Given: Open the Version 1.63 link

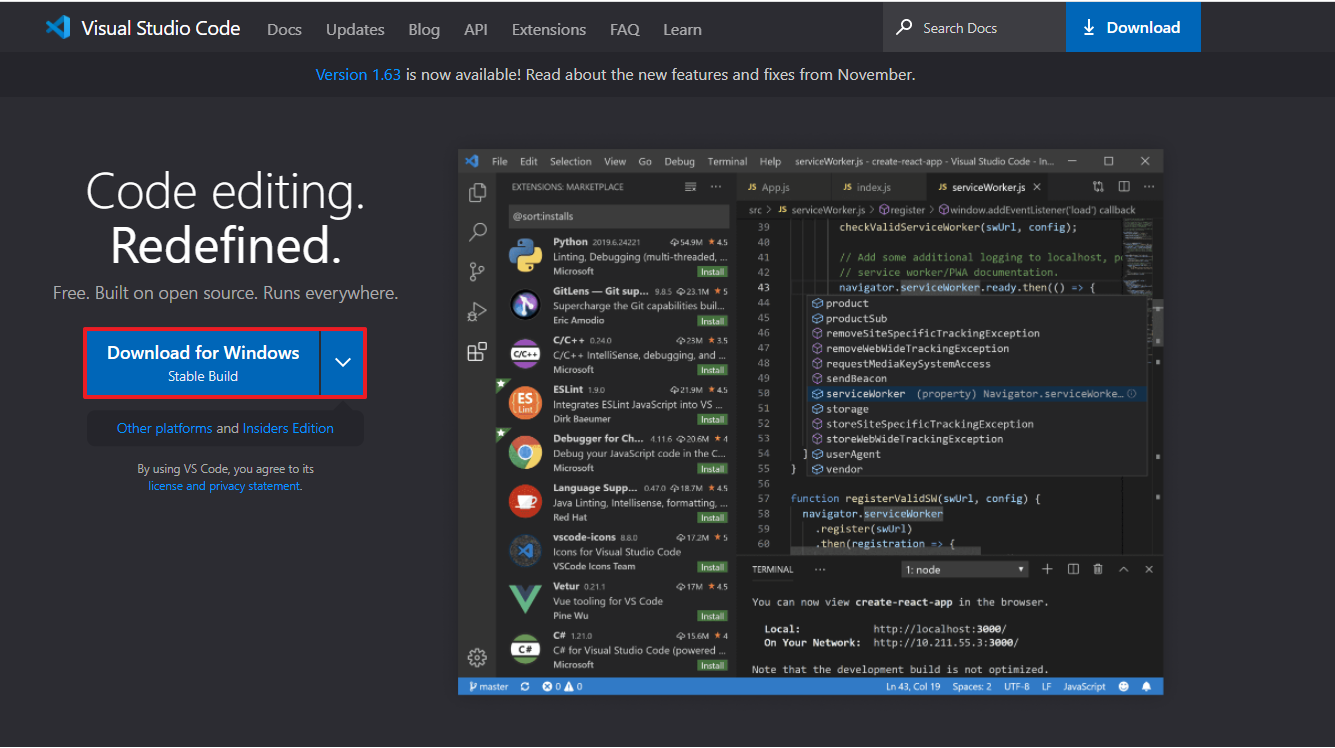Looking at the screenshot, I should (x=358, y=74).
